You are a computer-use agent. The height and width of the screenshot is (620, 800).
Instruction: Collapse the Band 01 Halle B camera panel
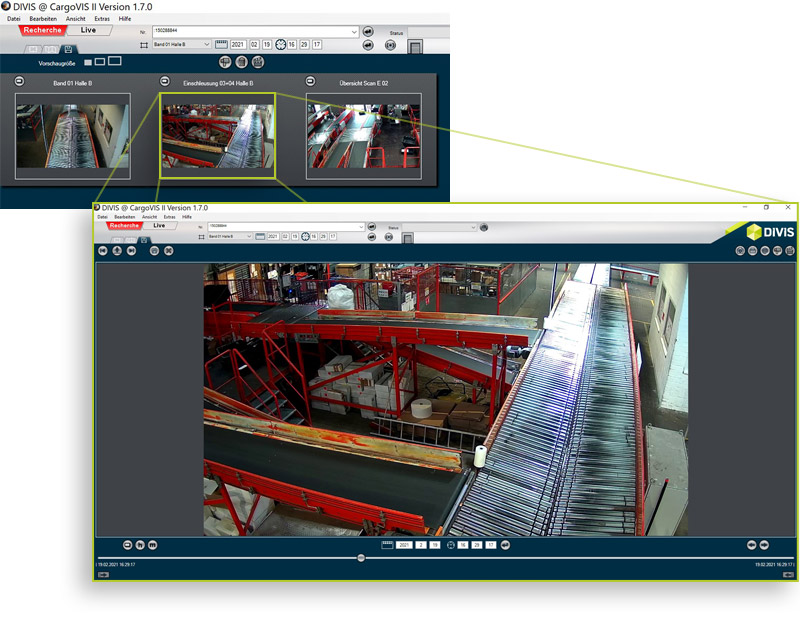[x=19, y=81]
